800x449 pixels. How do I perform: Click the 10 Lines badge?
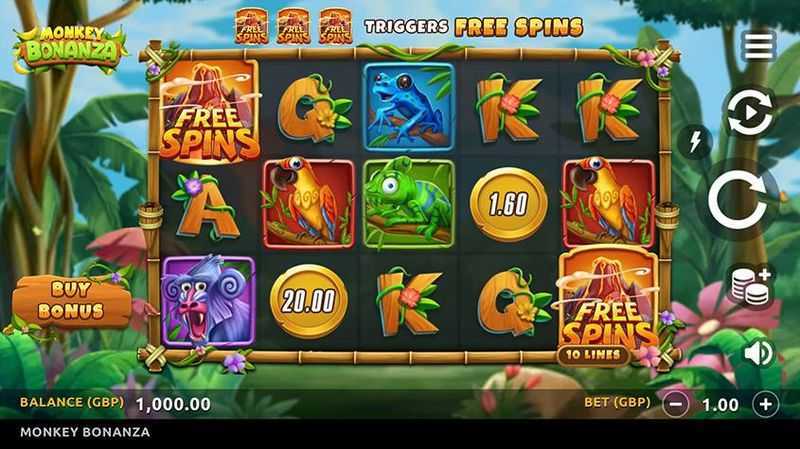(x=593, y=355)
